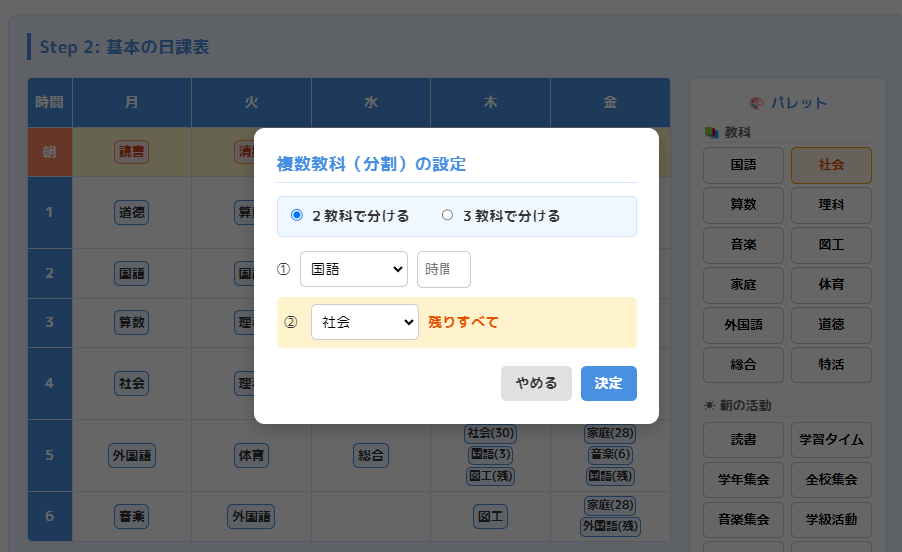
Task: Click the palette icon beside パレット
Action: pyautogui.click(x=756, y=103)
